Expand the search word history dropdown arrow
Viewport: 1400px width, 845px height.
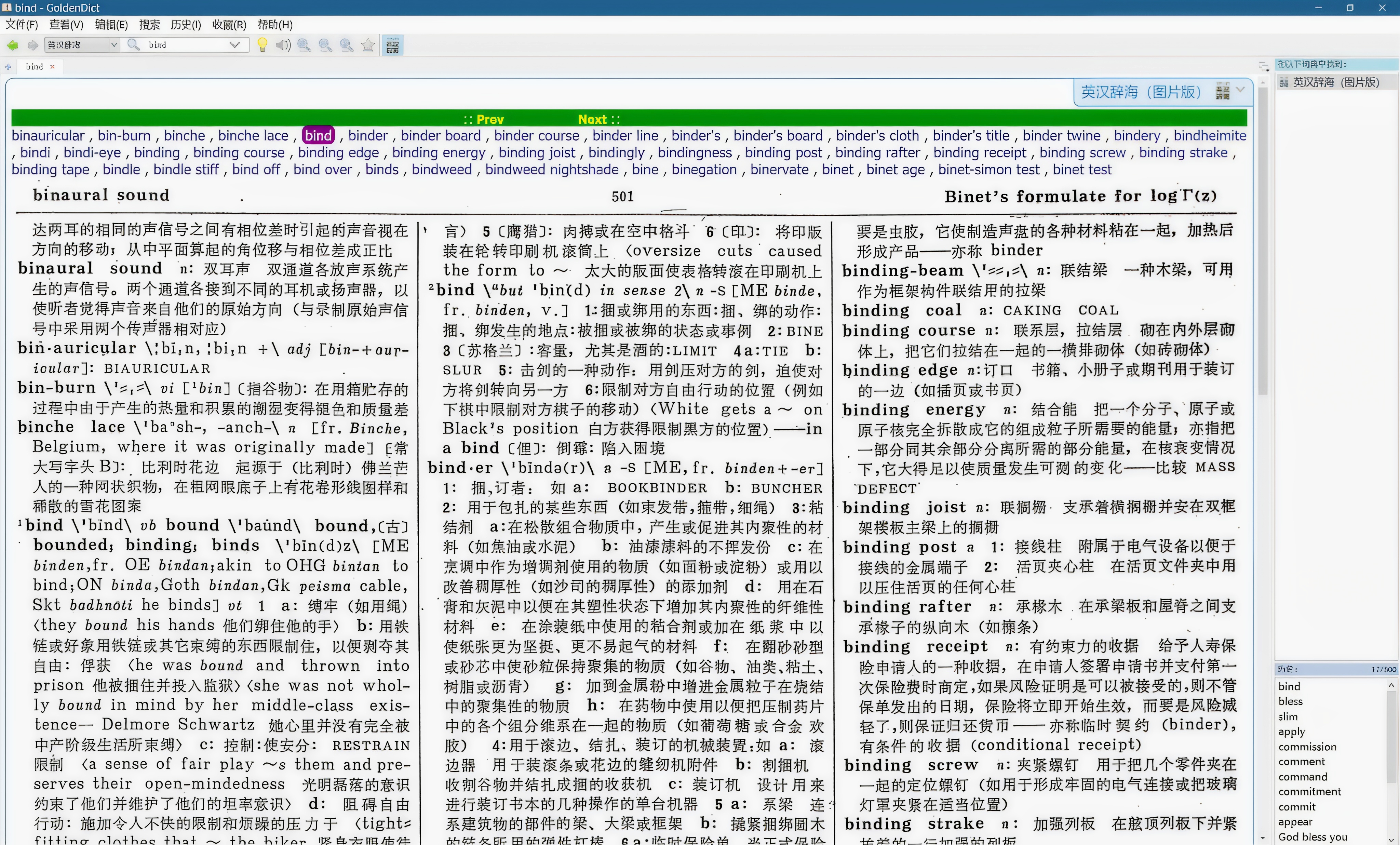coord(235,45)
